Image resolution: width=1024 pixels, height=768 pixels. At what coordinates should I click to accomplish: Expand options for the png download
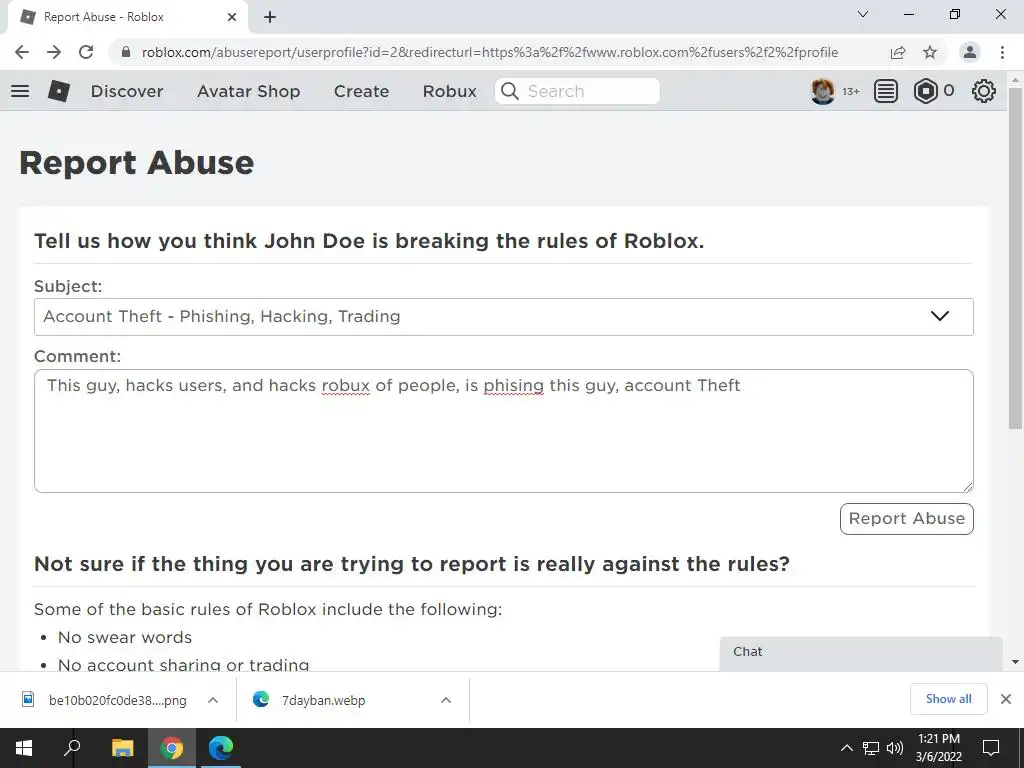pos(213,700)
